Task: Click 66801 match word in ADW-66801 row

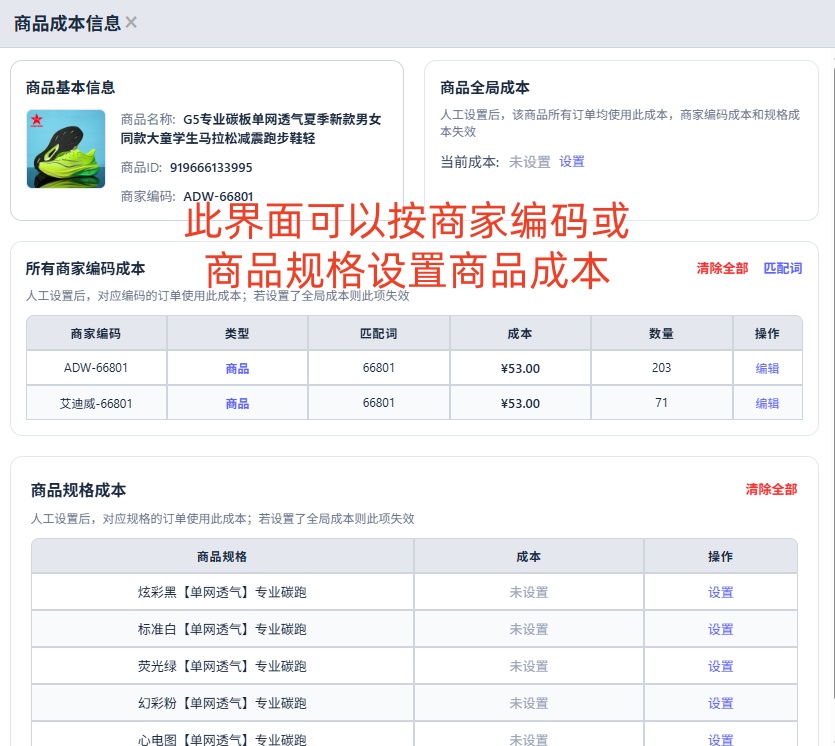Action: (x=379, y=367)
